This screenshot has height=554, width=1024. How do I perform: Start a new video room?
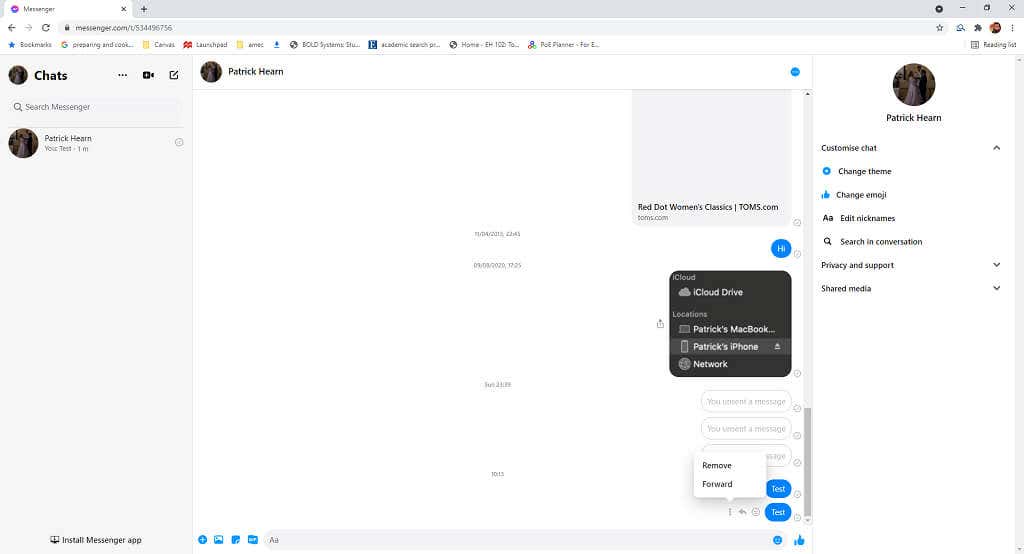click(x=148, y=75)
